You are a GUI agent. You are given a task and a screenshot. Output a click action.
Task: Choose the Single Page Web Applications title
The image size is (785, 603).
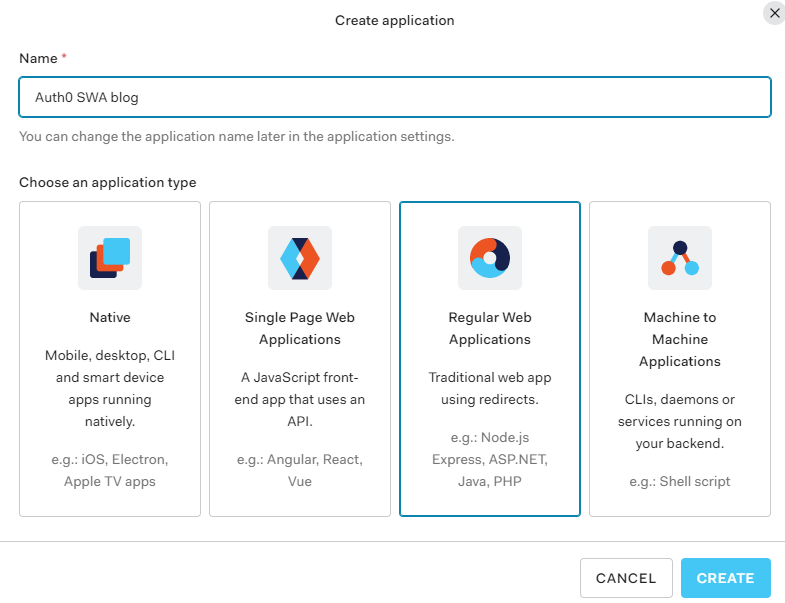click(x=300, y=329)
